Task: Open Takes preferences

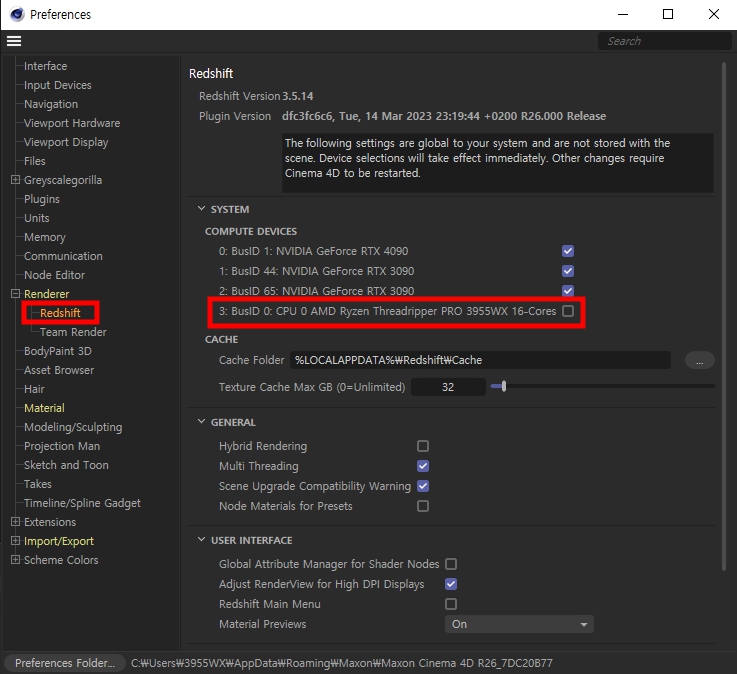Action: (38, 484)
